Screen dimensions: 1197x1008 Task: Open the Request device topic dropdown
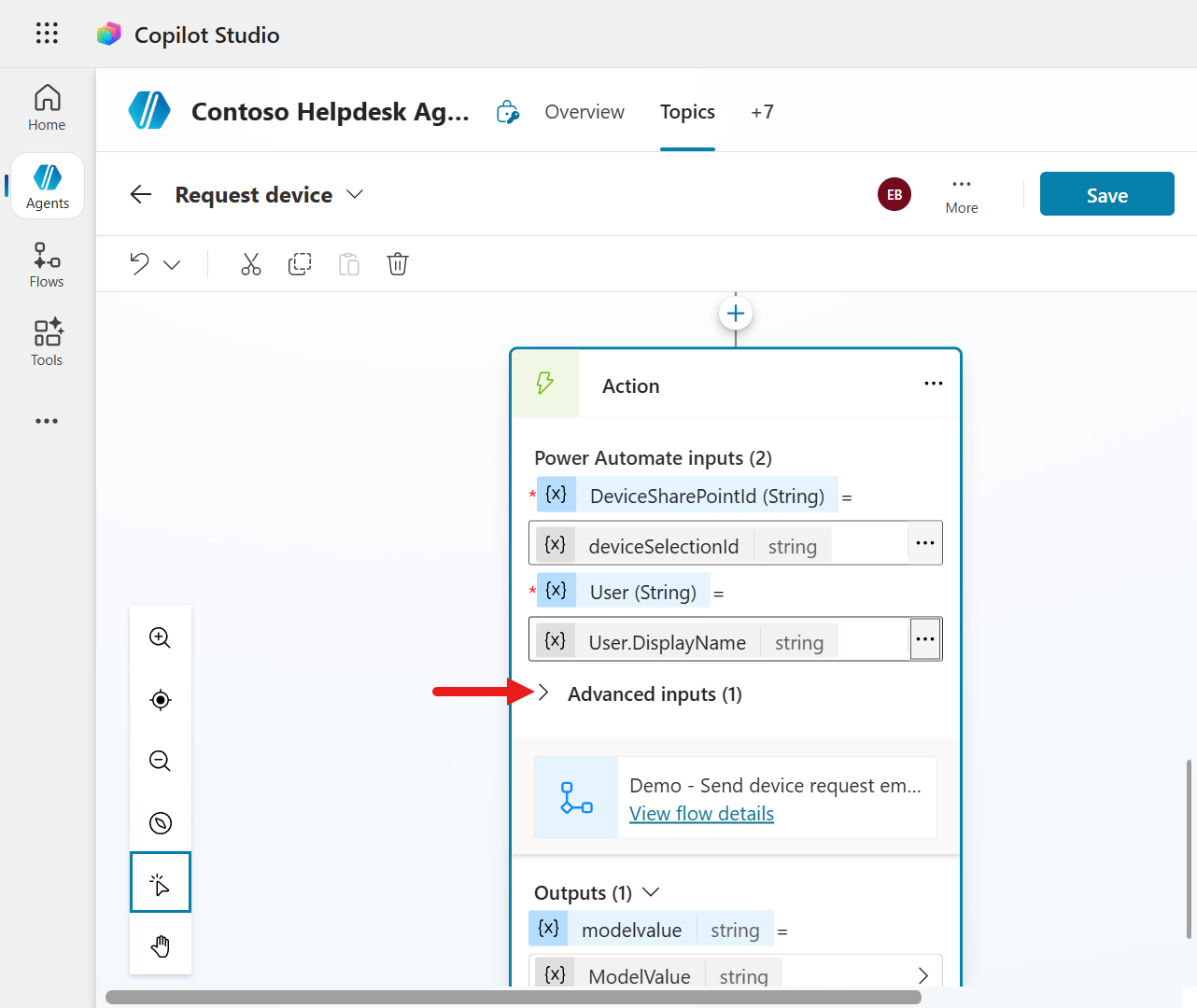355,194
